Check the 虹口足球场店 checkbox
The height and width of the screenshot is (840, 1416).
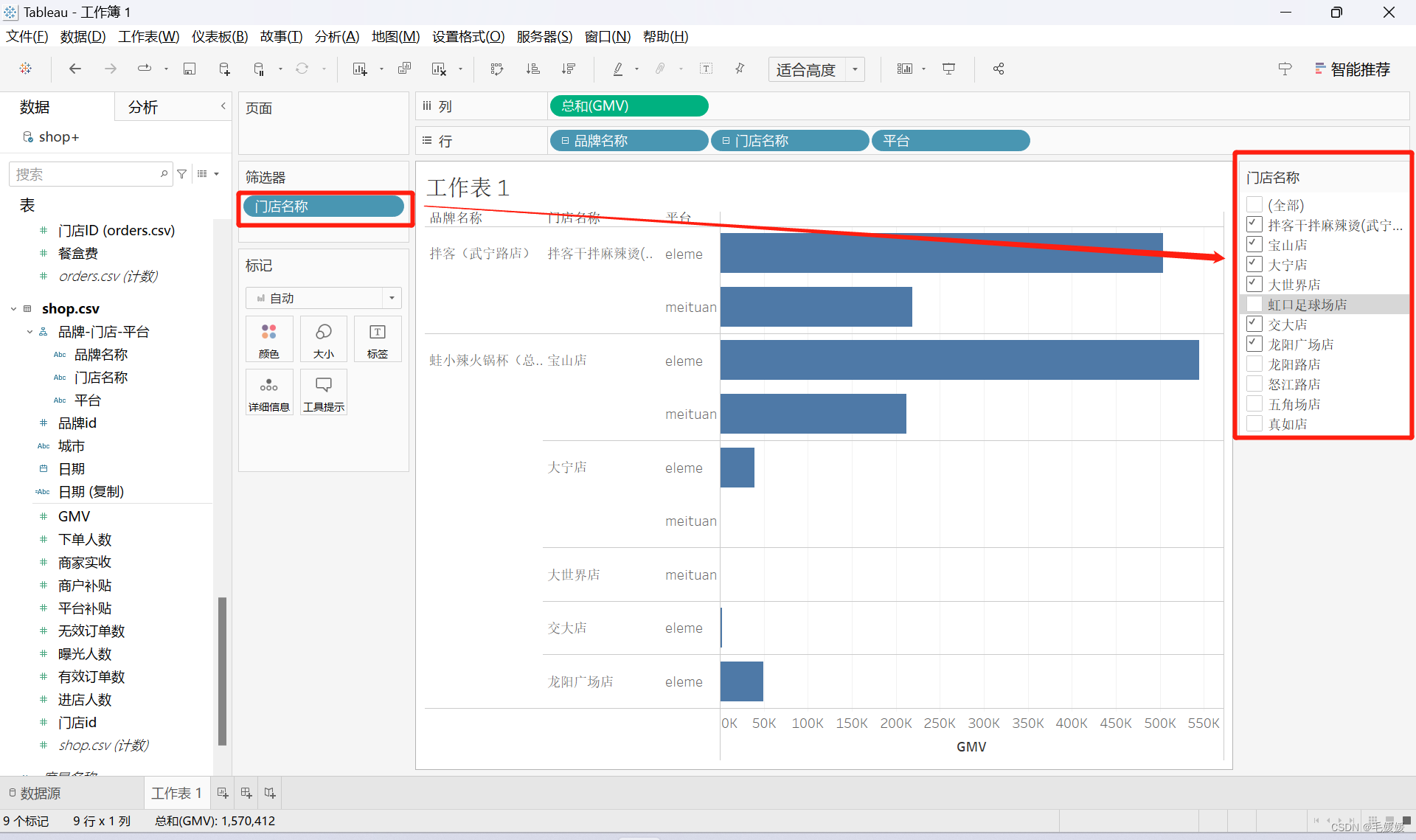click(x=1254, y=304)
